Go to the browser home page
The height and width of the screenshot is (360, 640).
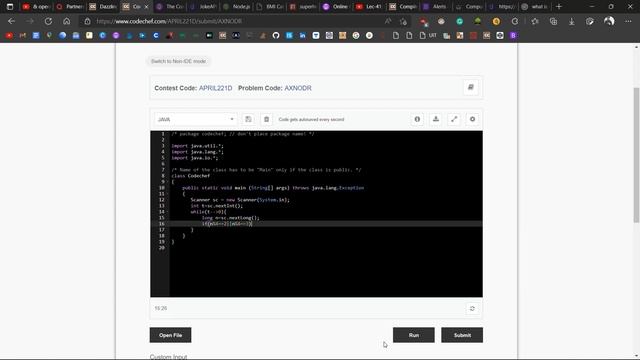pyautogui.click(x=67, y=21)
